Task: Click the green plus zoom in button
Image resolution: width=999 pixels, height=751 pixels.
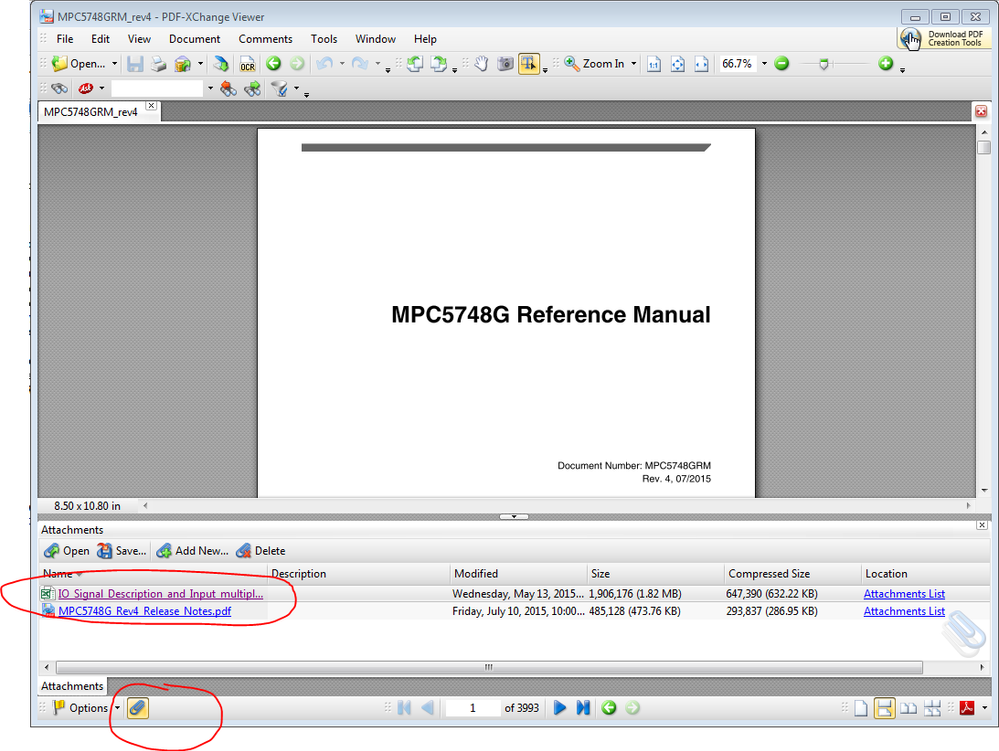Action: tap(886, 63)
